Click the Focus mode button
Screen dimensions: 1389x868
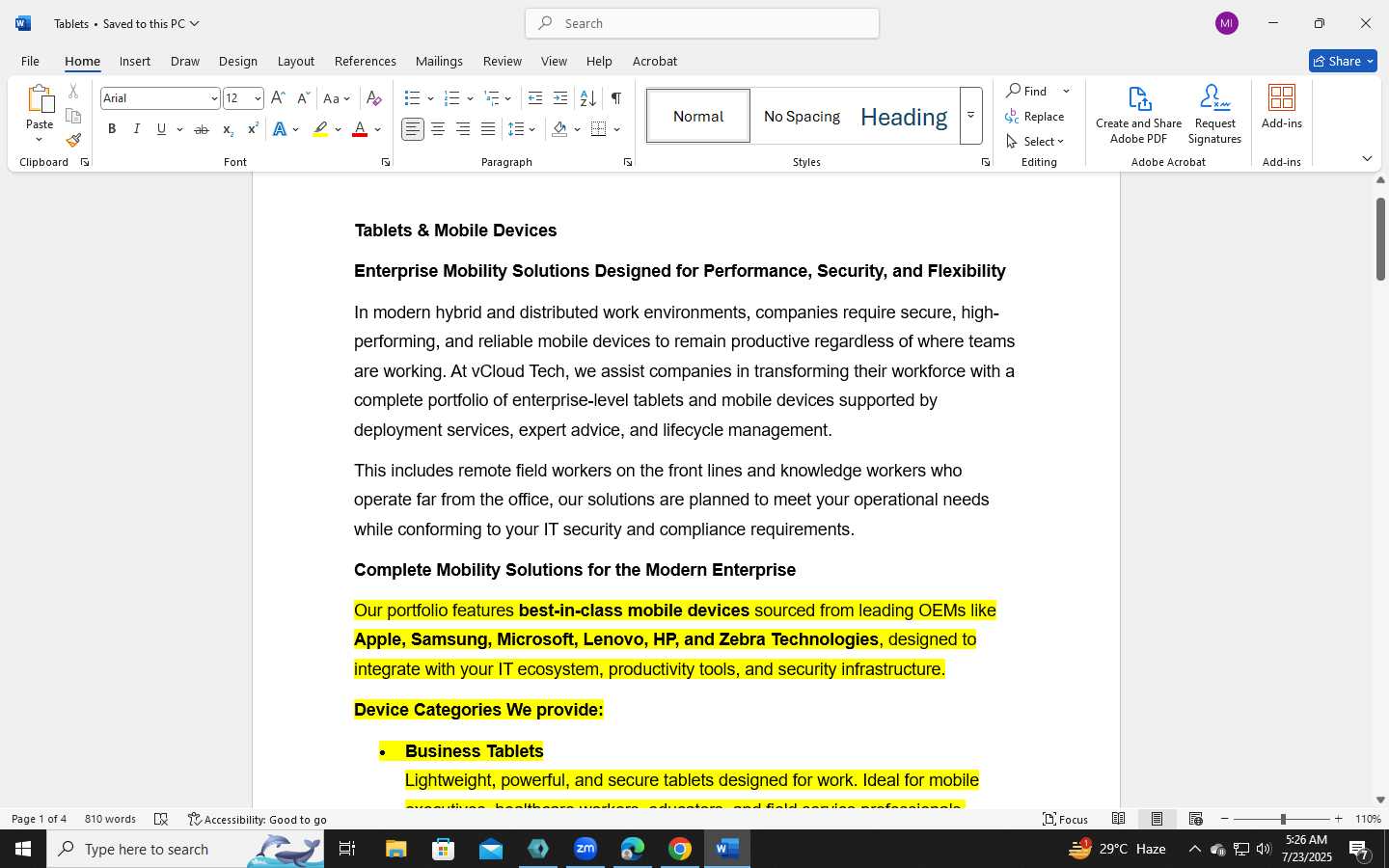(x=1066, y=819)
